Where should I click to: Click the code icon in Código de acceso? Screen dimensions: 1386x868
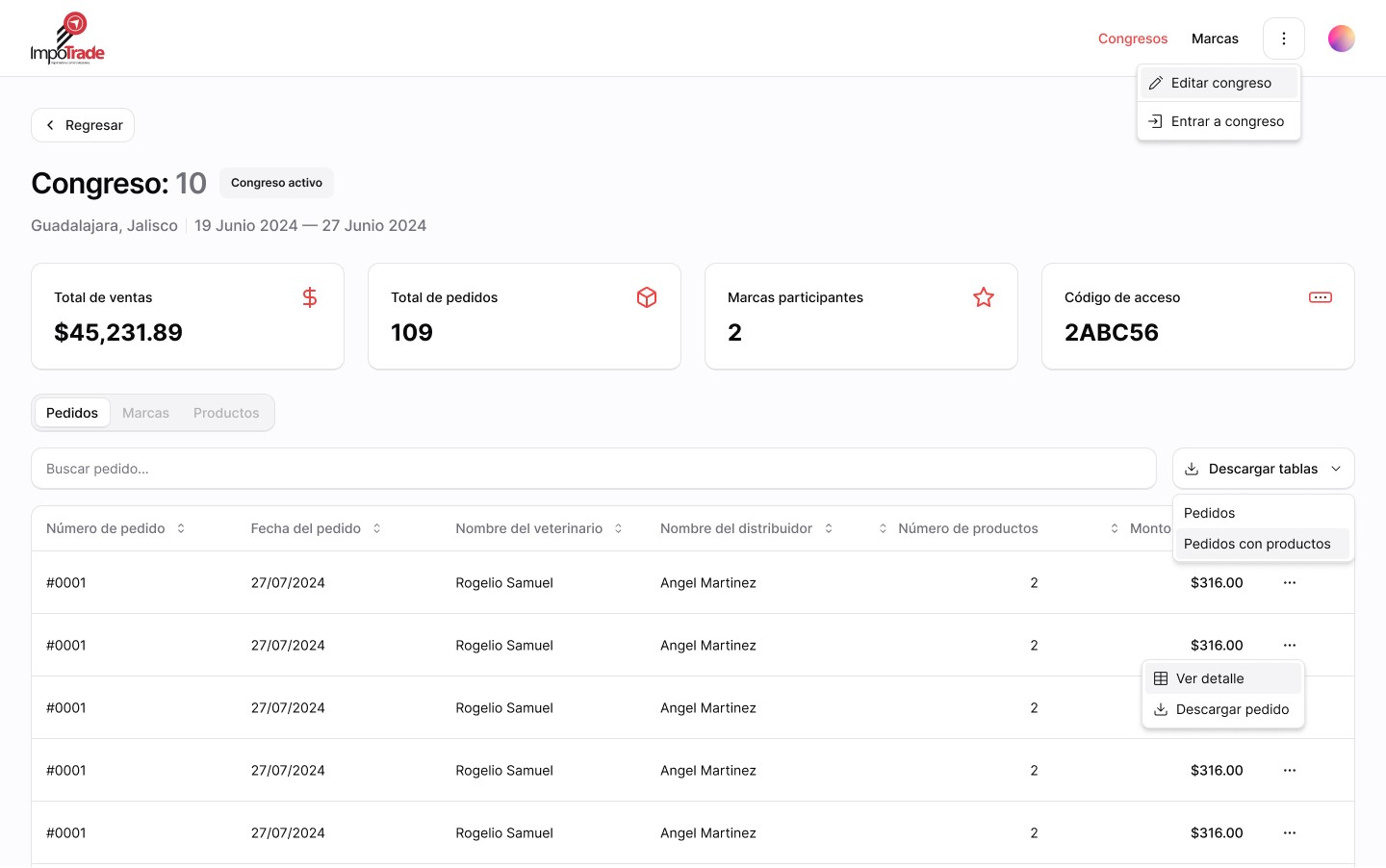(1321, 297)
